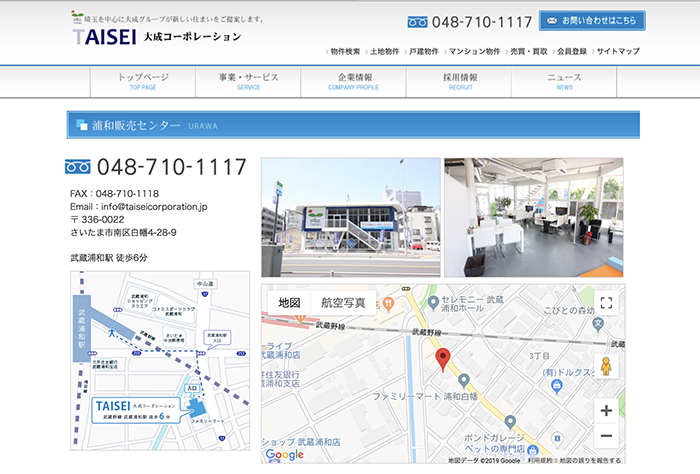Screen dimensions: 700x474
Task: Click the header free-dial phone icon
Action: tap(417, 22)
